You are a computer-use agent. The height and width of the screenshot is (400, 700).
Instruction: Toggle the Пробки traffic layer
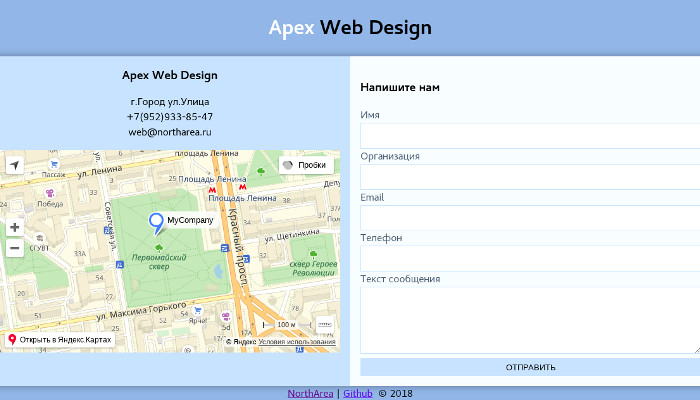pos(306,165)
